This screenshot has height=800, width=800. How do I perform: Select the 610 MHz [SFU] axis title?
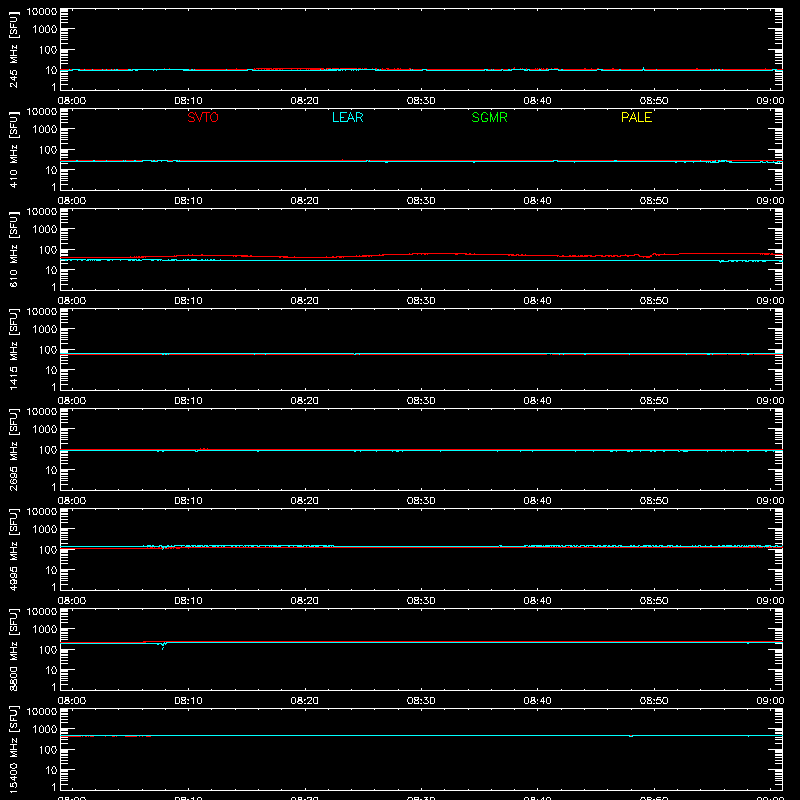coord(14,249)
